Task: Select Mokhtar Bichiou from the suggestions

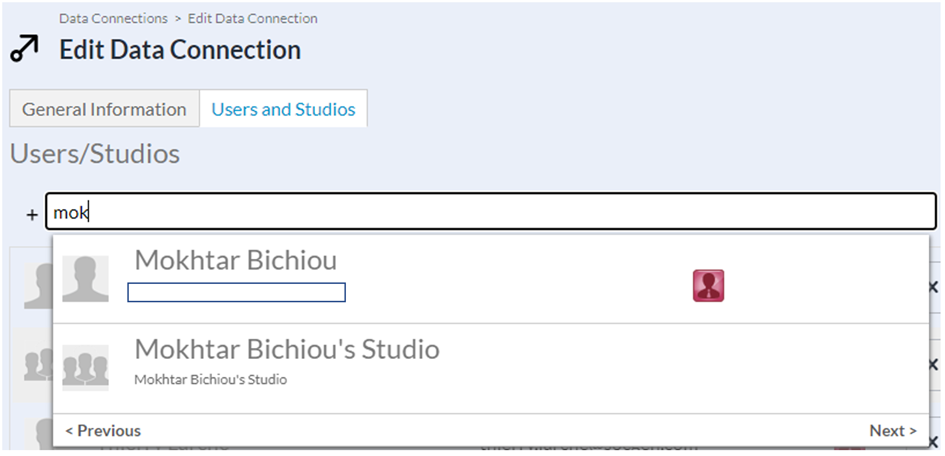Action: pyautogui.click(x=236, y=260)
